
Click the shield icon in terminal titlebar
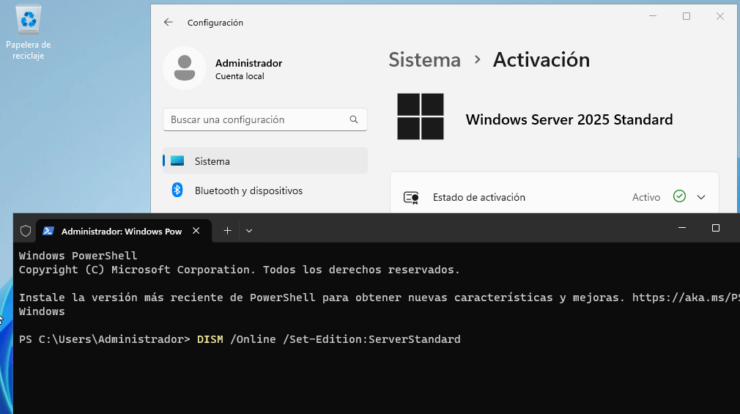tap(25, 231)
